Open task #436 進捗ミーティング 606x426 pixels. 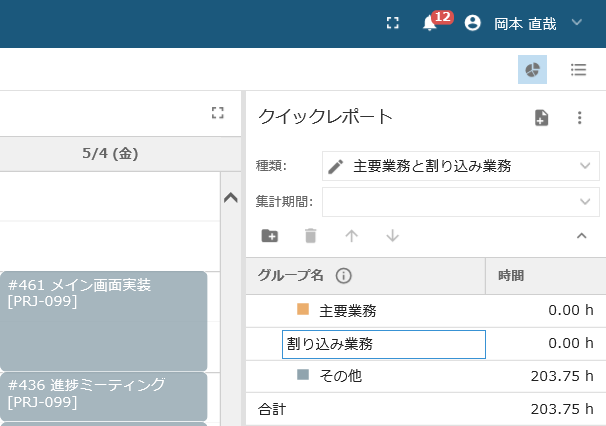[x=104, y=396]
